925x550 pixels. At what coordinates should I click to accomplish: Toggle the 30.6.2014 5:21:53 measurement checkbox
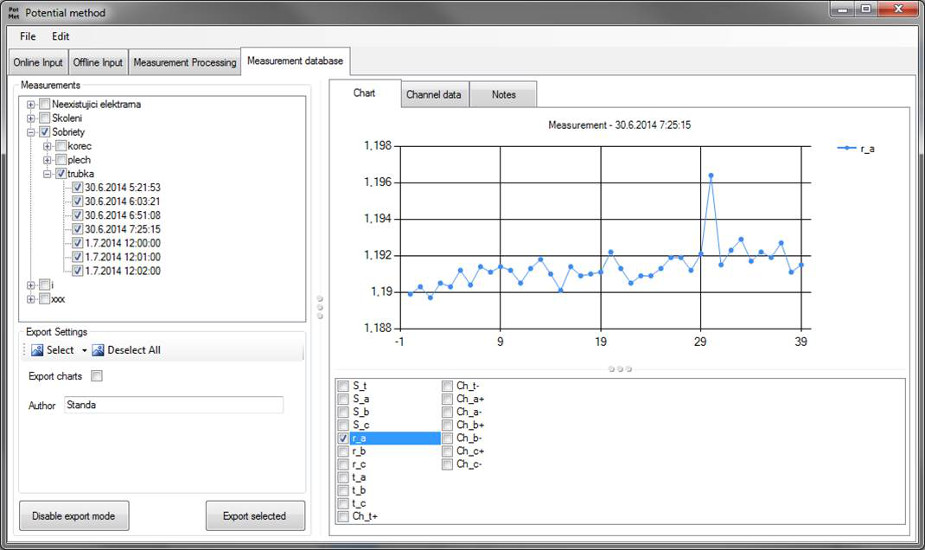[x=77, y=187]
